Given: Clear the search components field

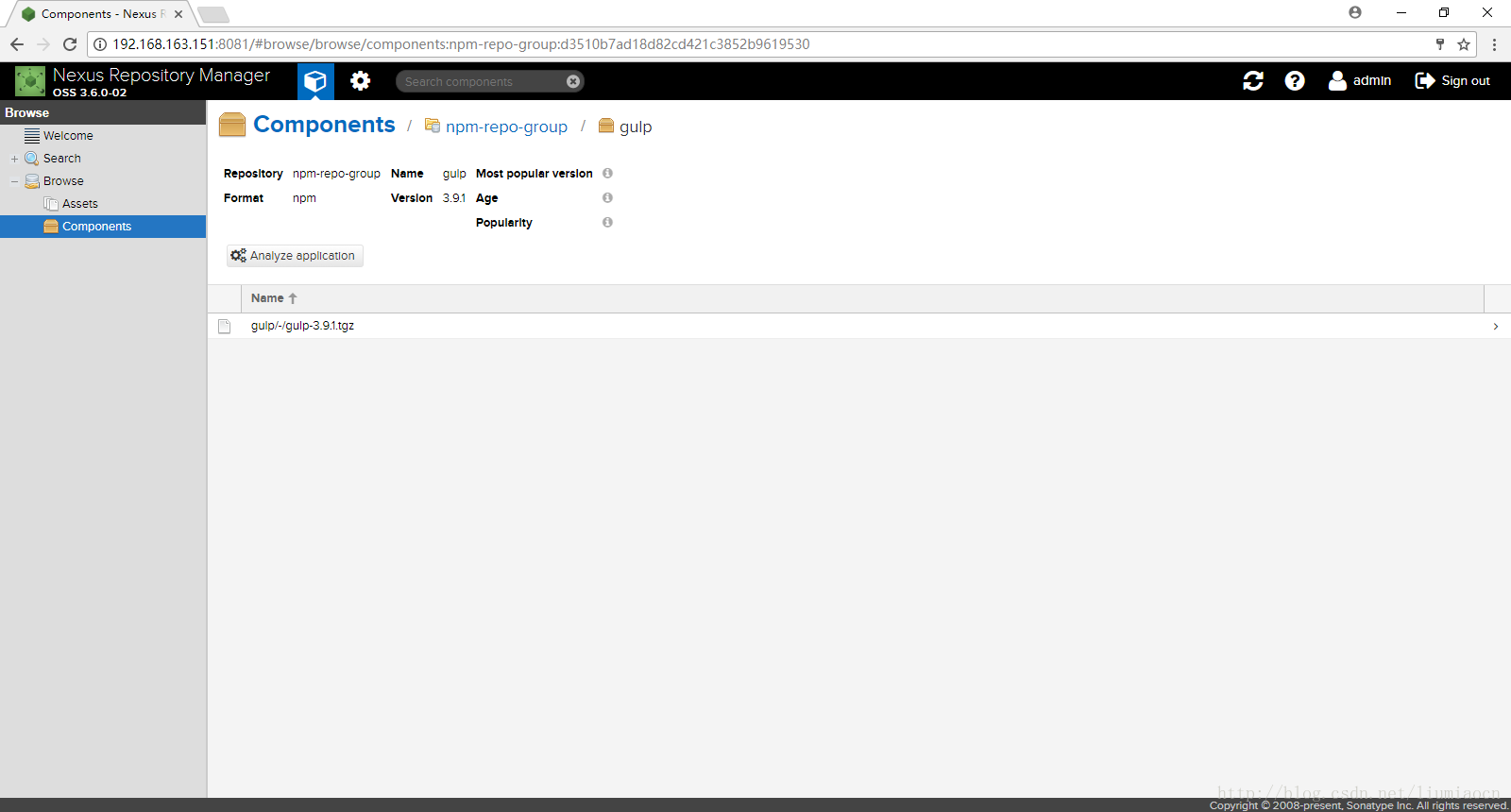Looking at the screenshot, I should pos(573,82).
